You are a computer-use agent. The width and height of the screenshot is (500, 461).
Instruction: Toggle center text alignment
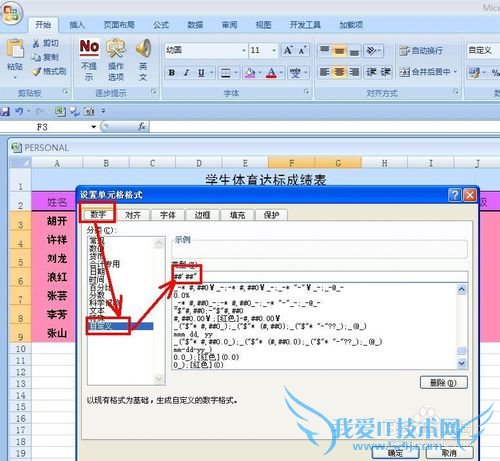pyautogui.click(x=339, y=72)
